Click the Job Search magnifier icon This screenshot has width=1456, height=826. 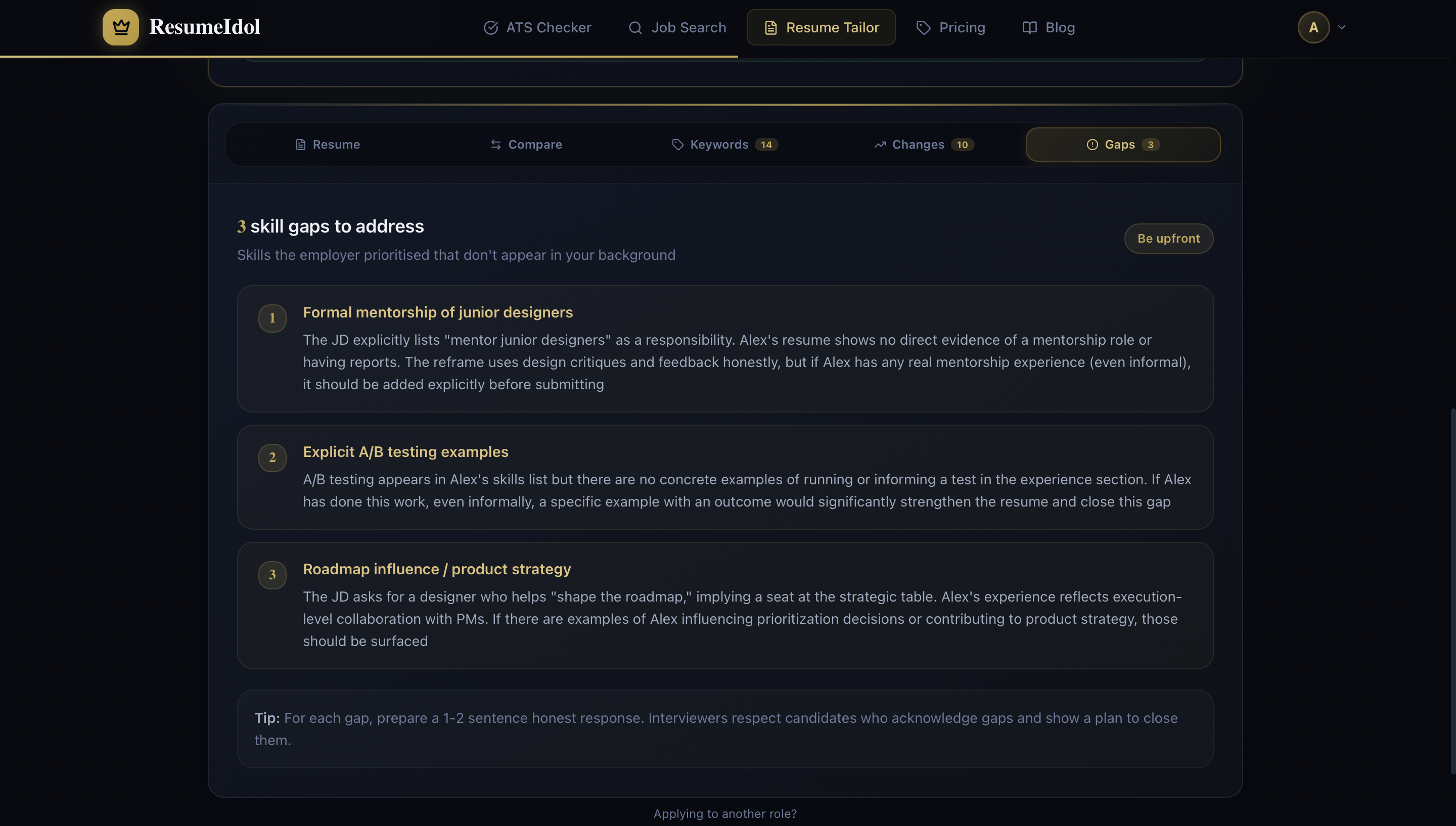(x=634, y=27)
